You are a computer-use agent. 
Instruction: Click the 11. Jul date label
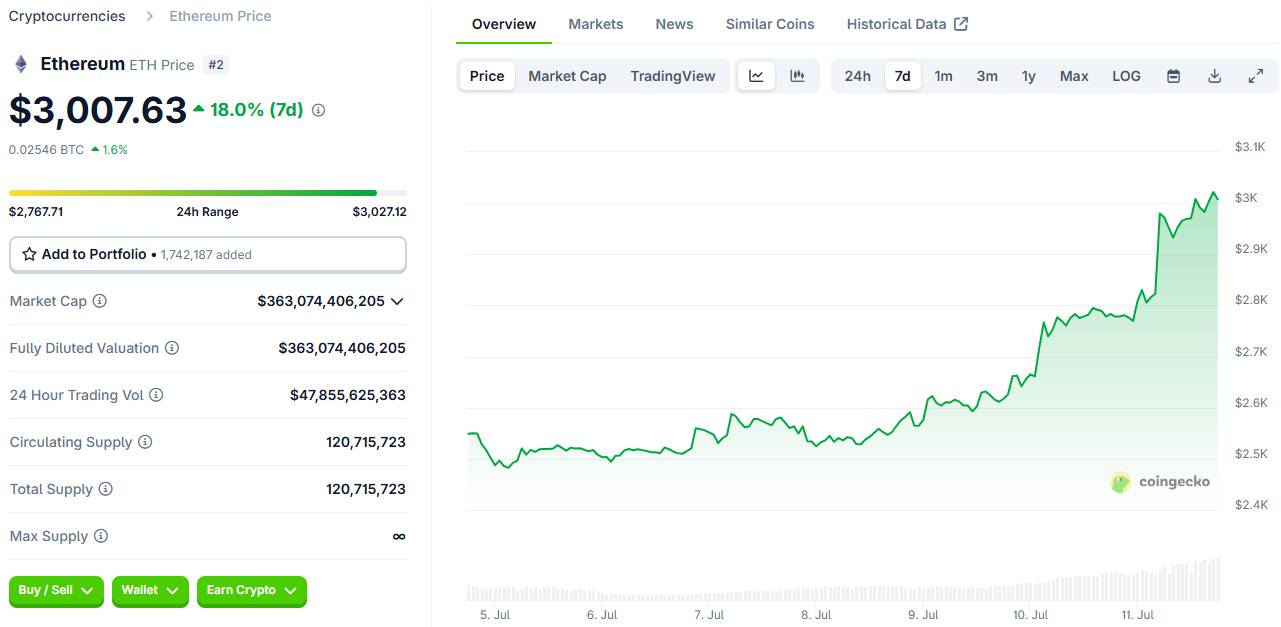[x=1138, y=615]
